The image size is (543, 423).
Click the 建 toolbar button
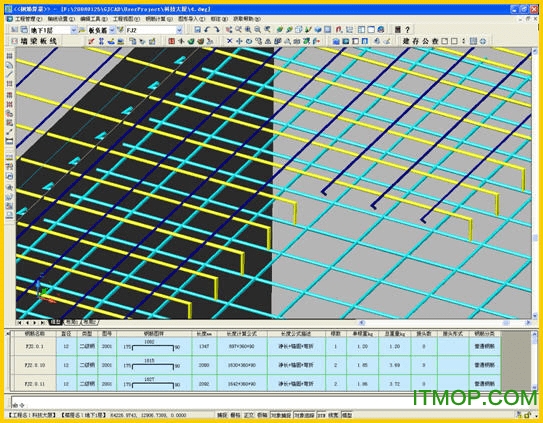(x=406, y=41)
